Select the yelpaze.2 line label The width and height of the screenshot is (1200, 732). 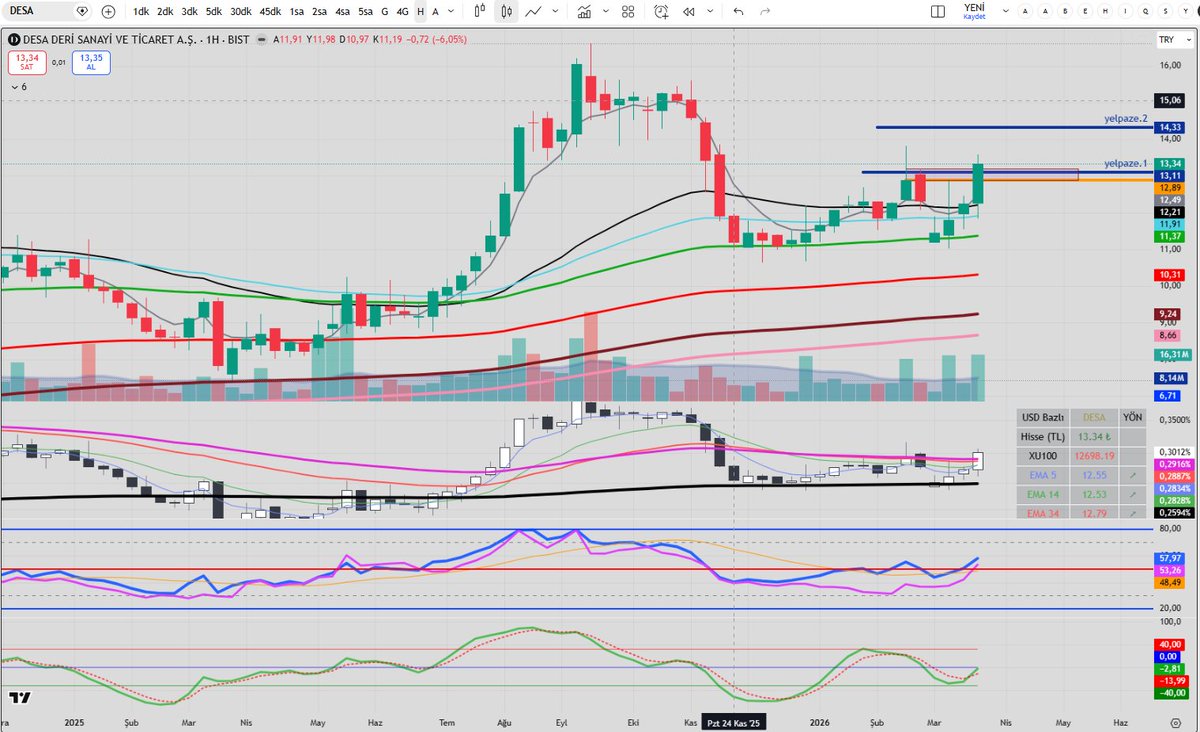1127,118
